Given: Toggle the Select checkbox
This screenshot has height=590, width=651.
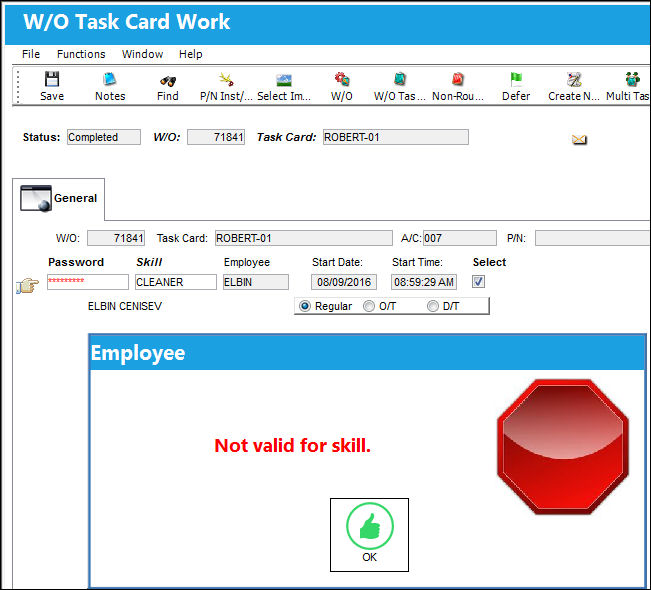Looking at the screenshot, I should coord(478,282).
